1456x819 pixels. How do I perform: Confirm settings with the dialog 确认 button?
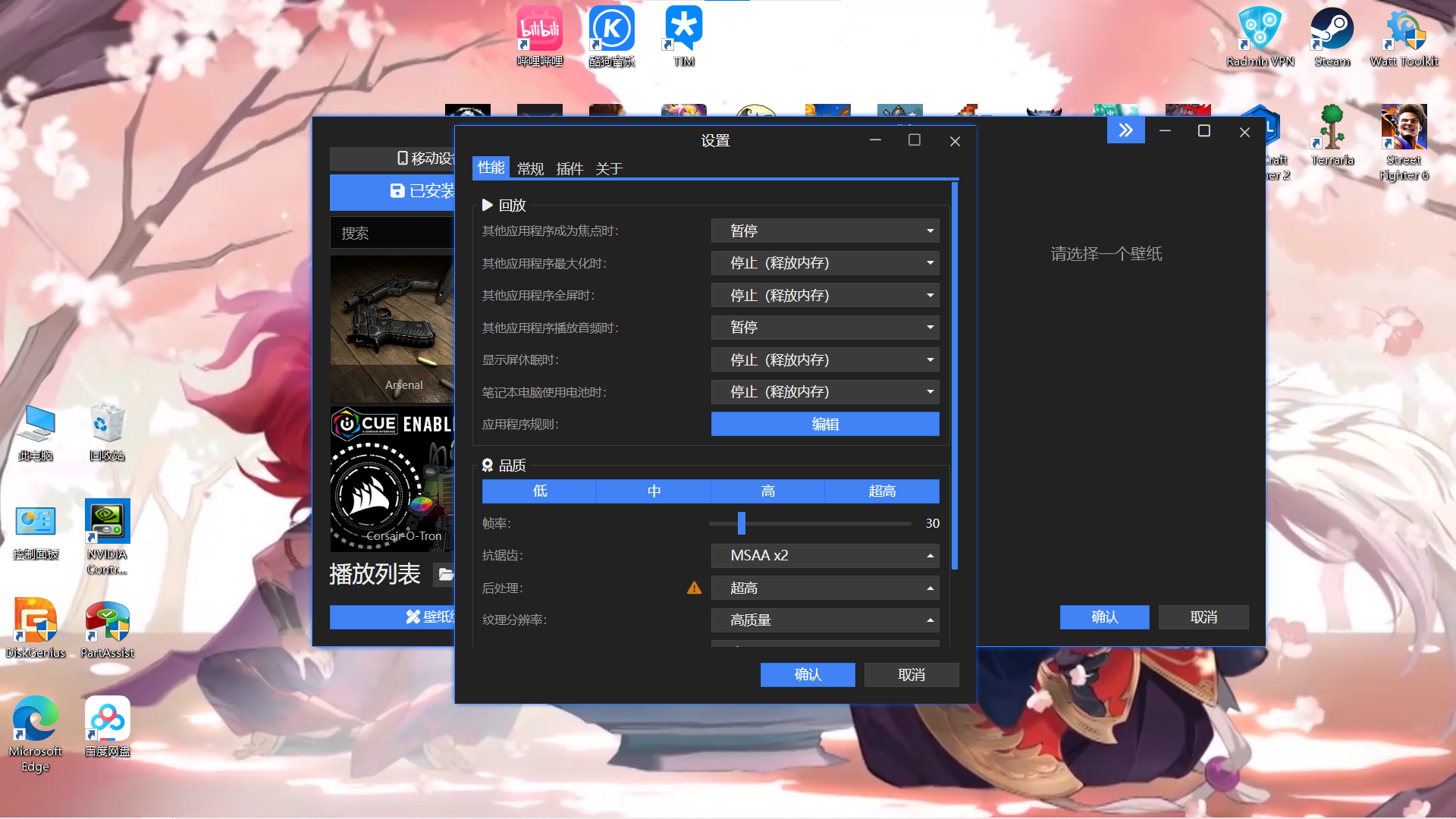[x=808, y=675]
